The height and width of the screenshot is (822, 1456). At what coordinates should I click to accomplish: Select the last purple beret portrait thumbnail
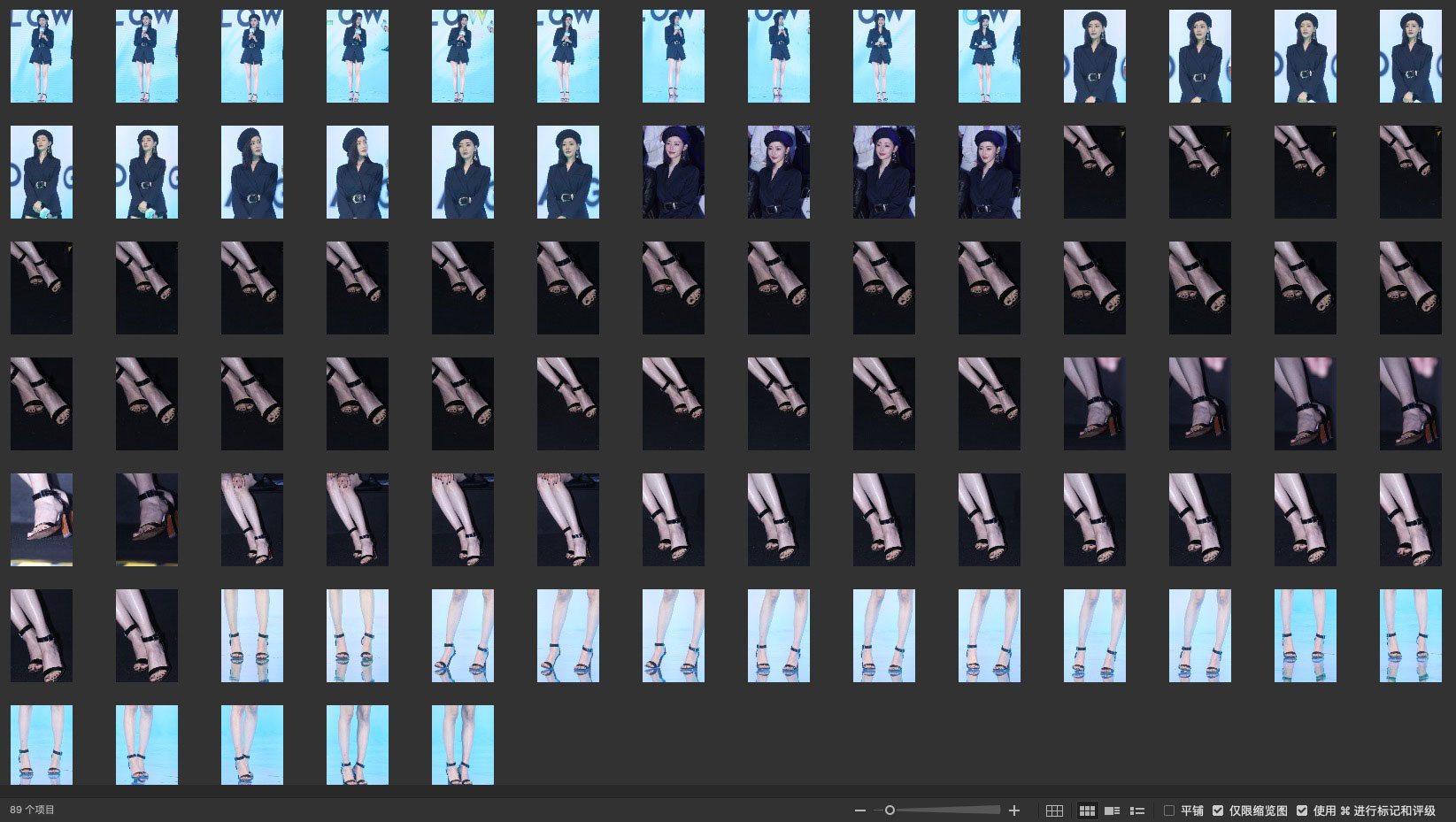[990, 172]
